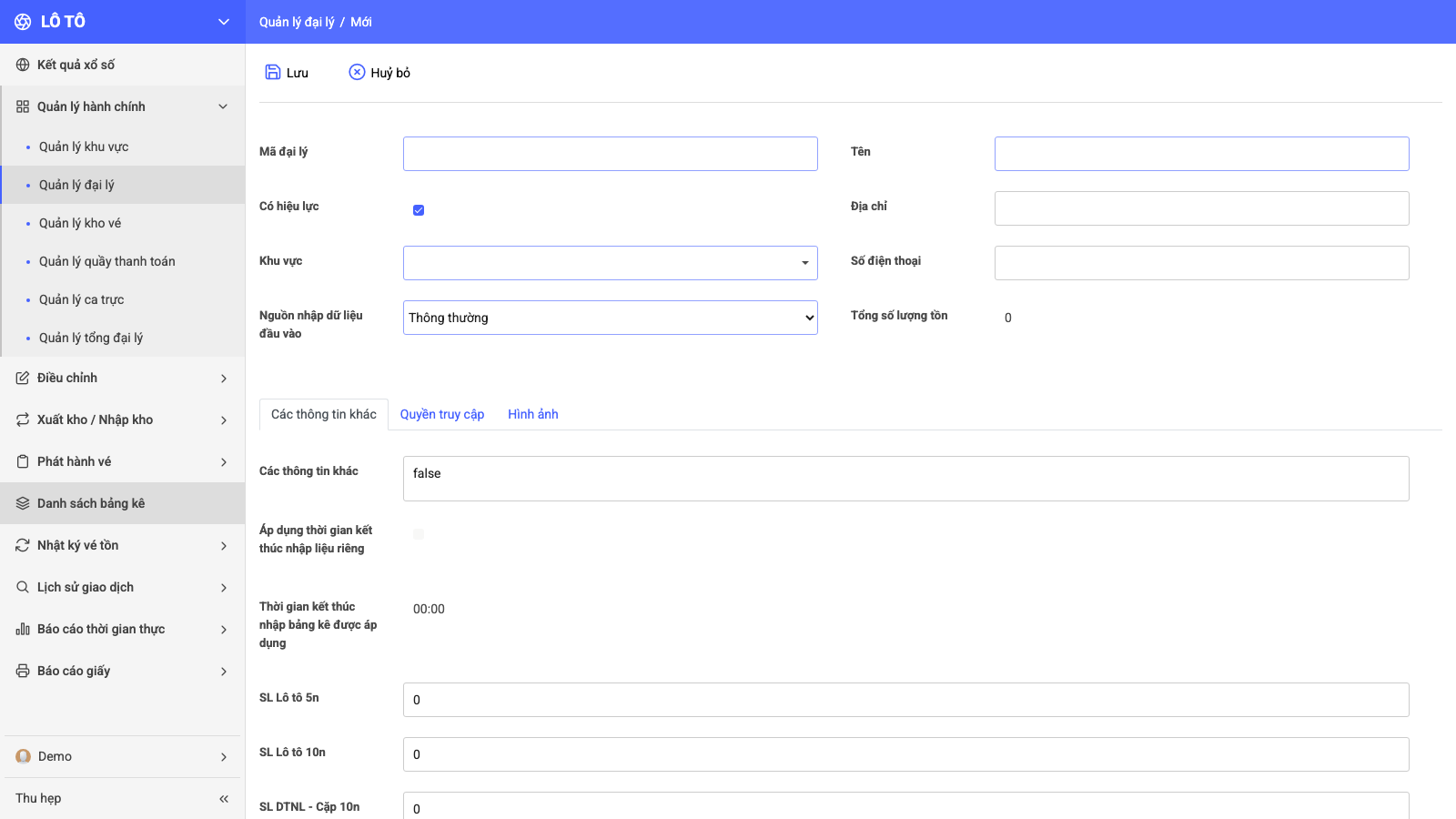Click the Phát hành vé clipboard icon
Image resolution: width=1456 pixels, height=819 pixels.
[23, 461]
